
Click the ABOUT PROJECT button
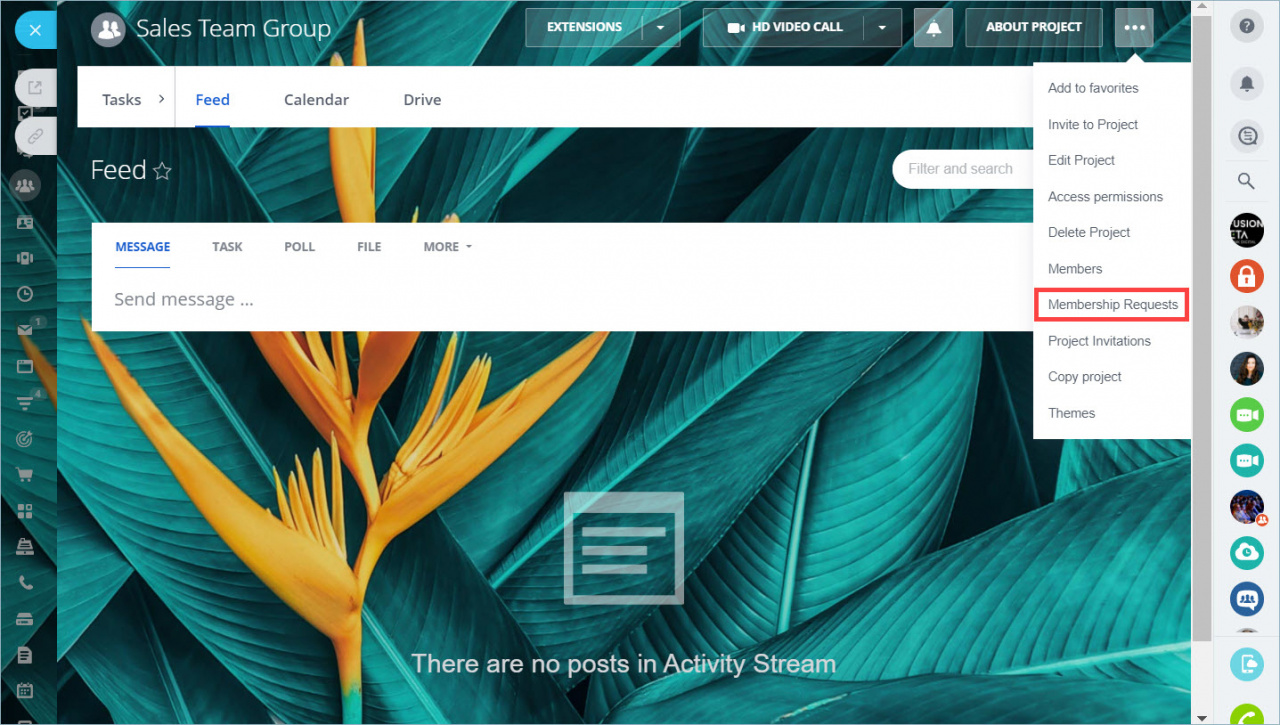coord(1034,28)
